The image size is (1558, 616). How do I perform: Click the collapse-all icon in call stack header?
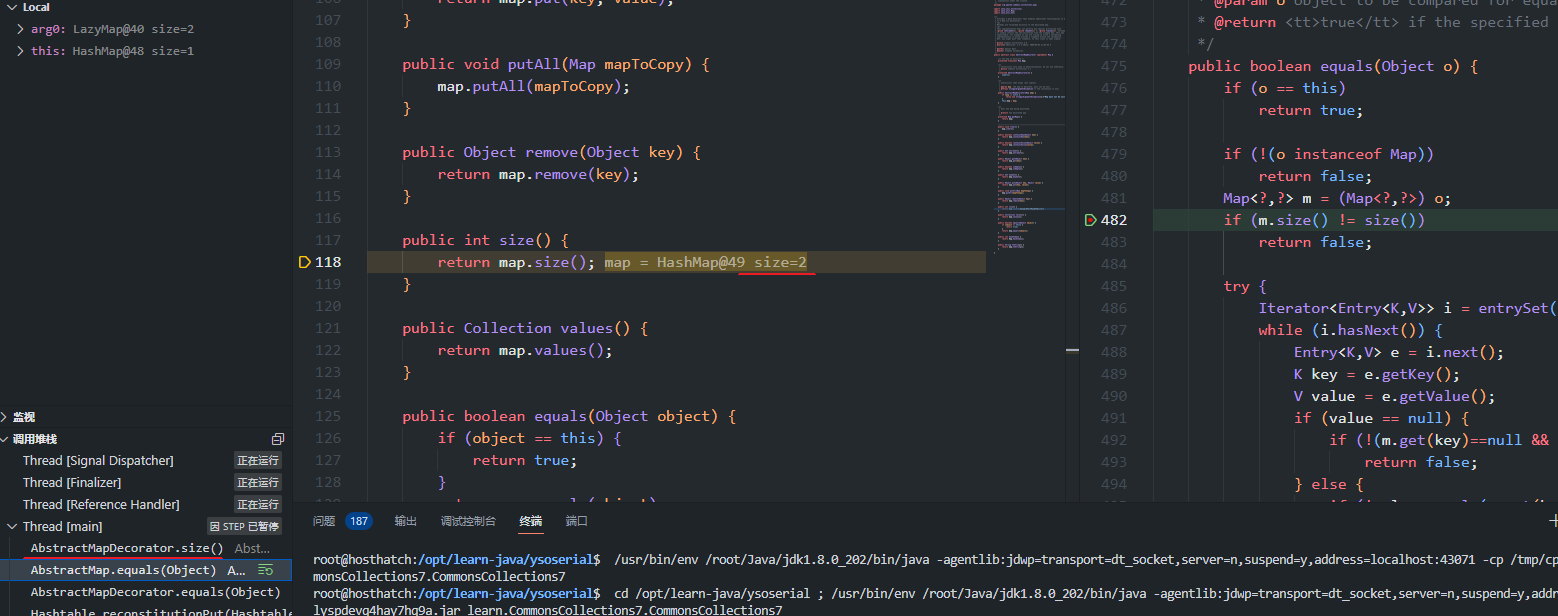click(x=278, y=439)
